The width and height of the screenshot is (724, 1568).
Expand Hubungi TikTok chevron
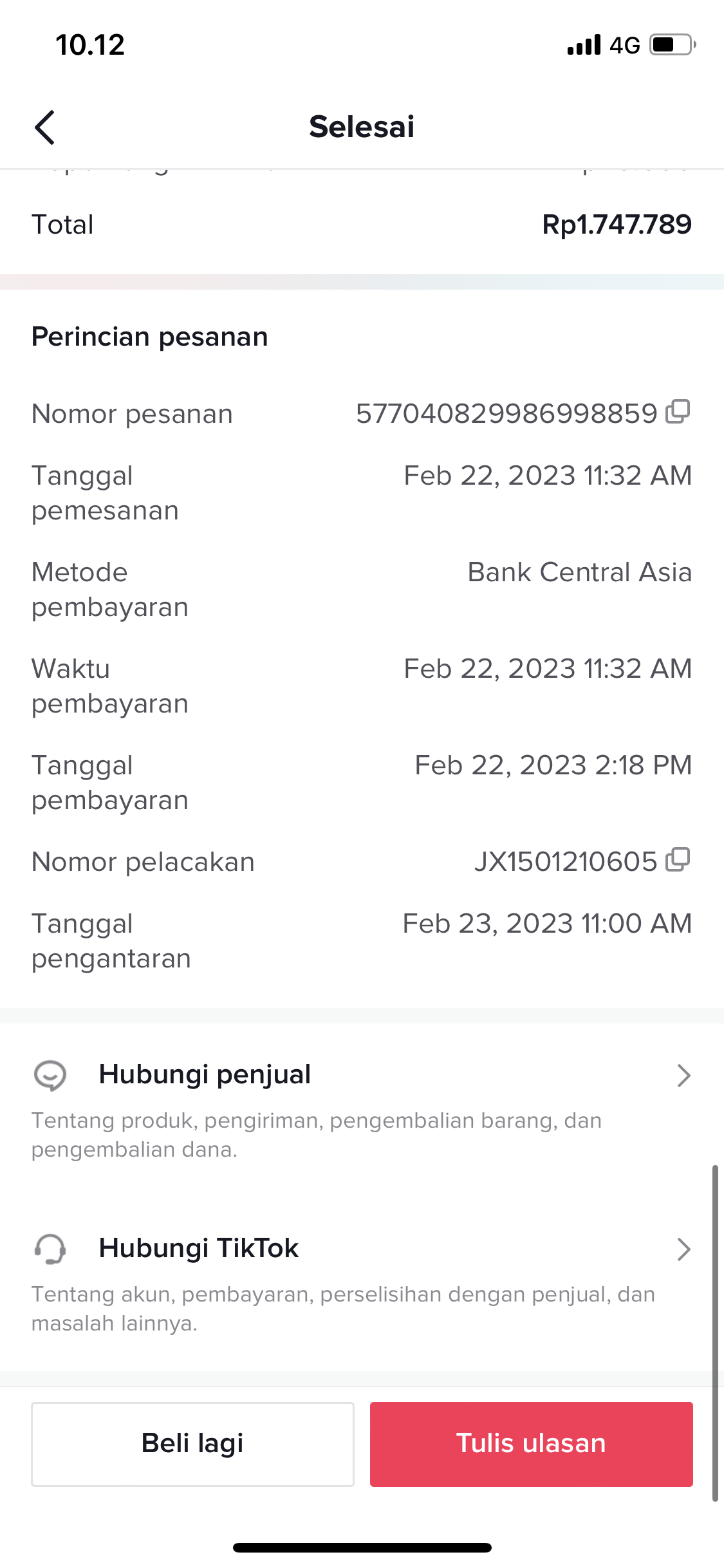[x=683, y=1249]
